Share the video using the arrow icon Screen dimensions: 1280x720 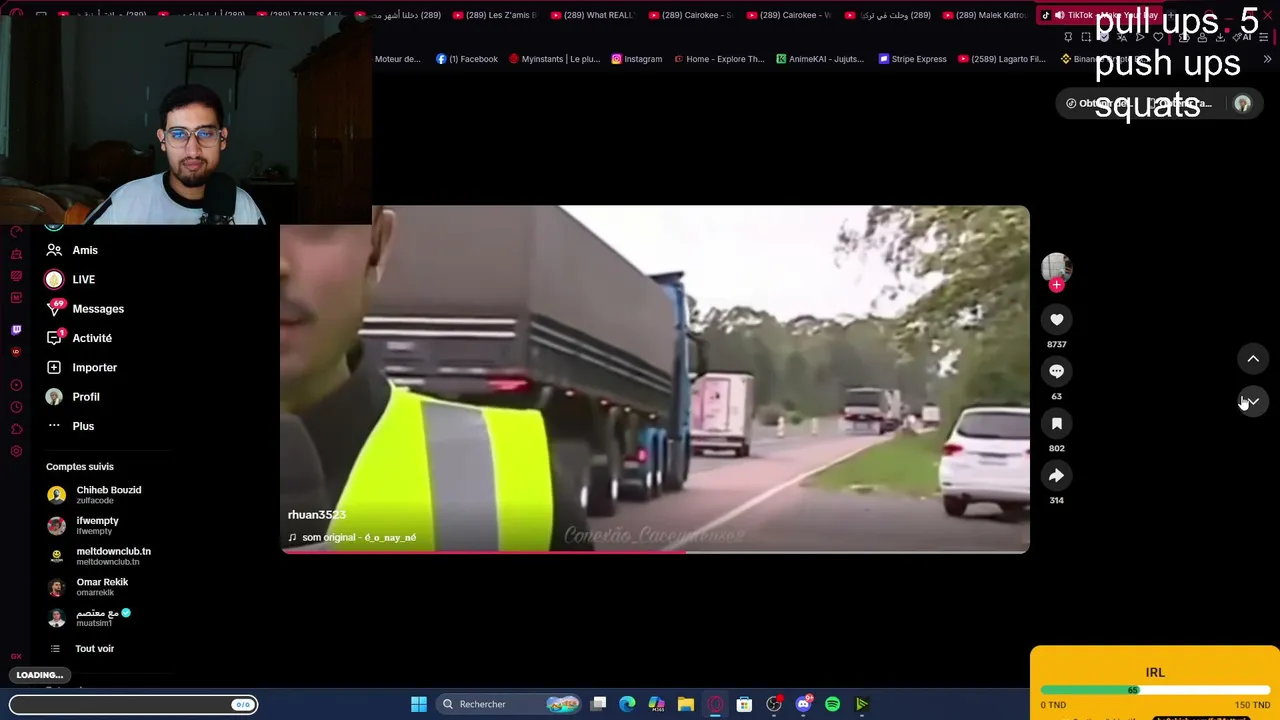tap(1056, 475)
